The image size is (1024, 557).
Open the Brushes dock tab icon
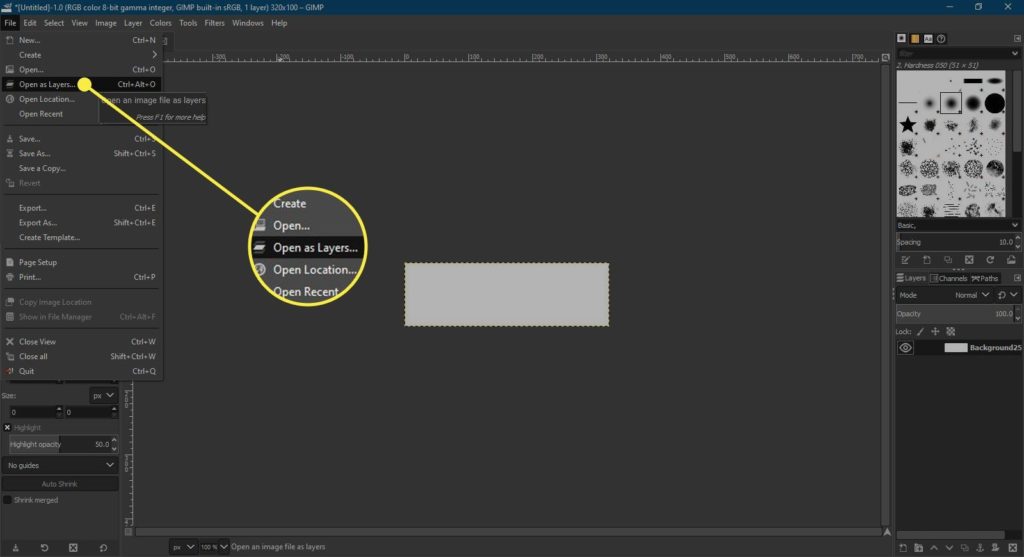click(x=901, y=39)
